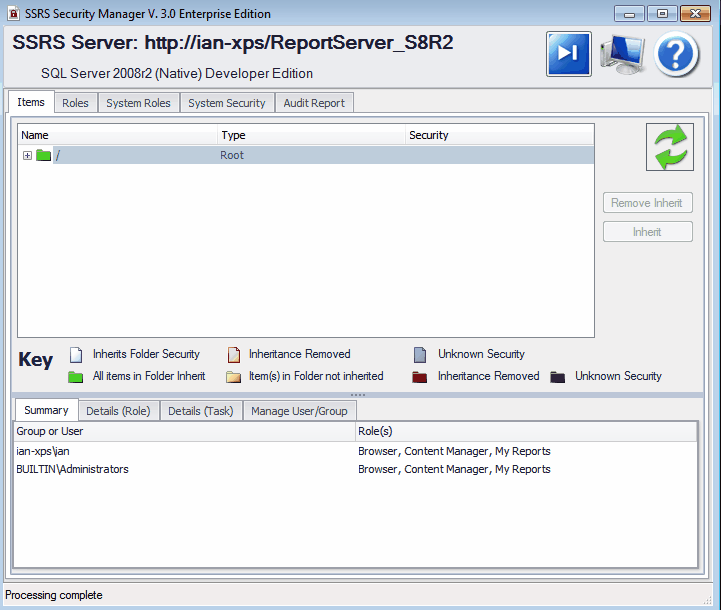721x610 pixels.
Task: Click the Name column header
Action: 118,135
